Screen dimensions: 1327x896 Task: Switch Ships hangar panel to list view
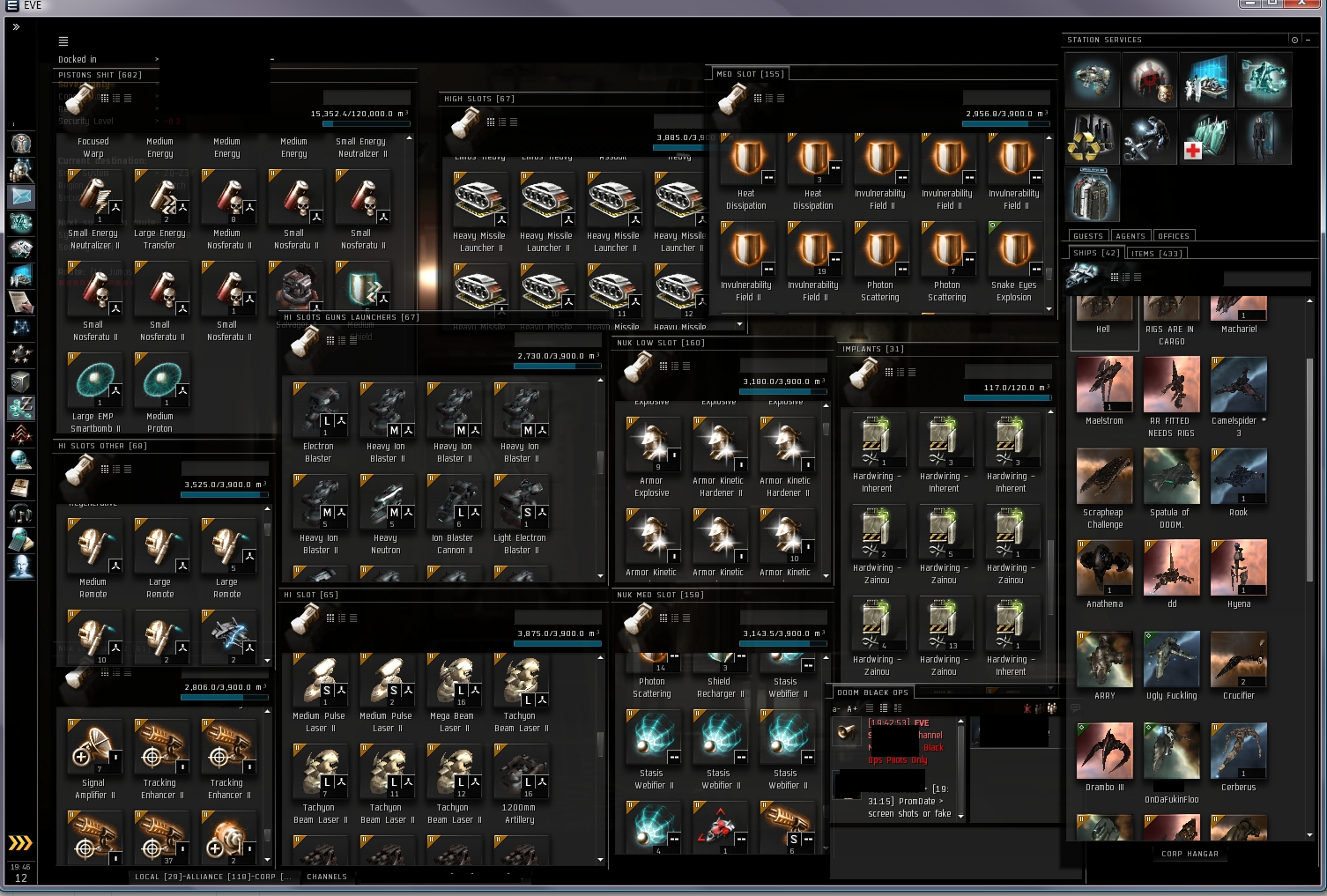point(1137,277)
